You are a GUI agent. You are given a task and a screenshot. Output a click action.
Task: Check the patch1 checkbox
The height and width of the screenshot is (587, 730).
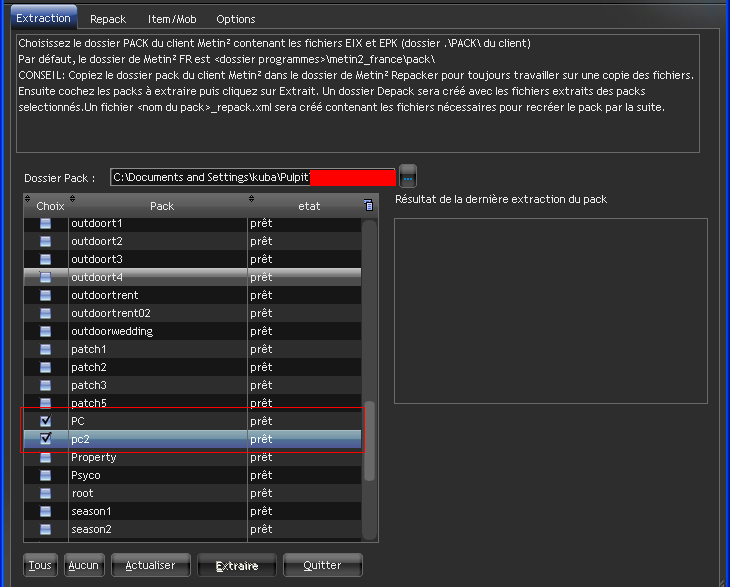click(x=46, y=349)
